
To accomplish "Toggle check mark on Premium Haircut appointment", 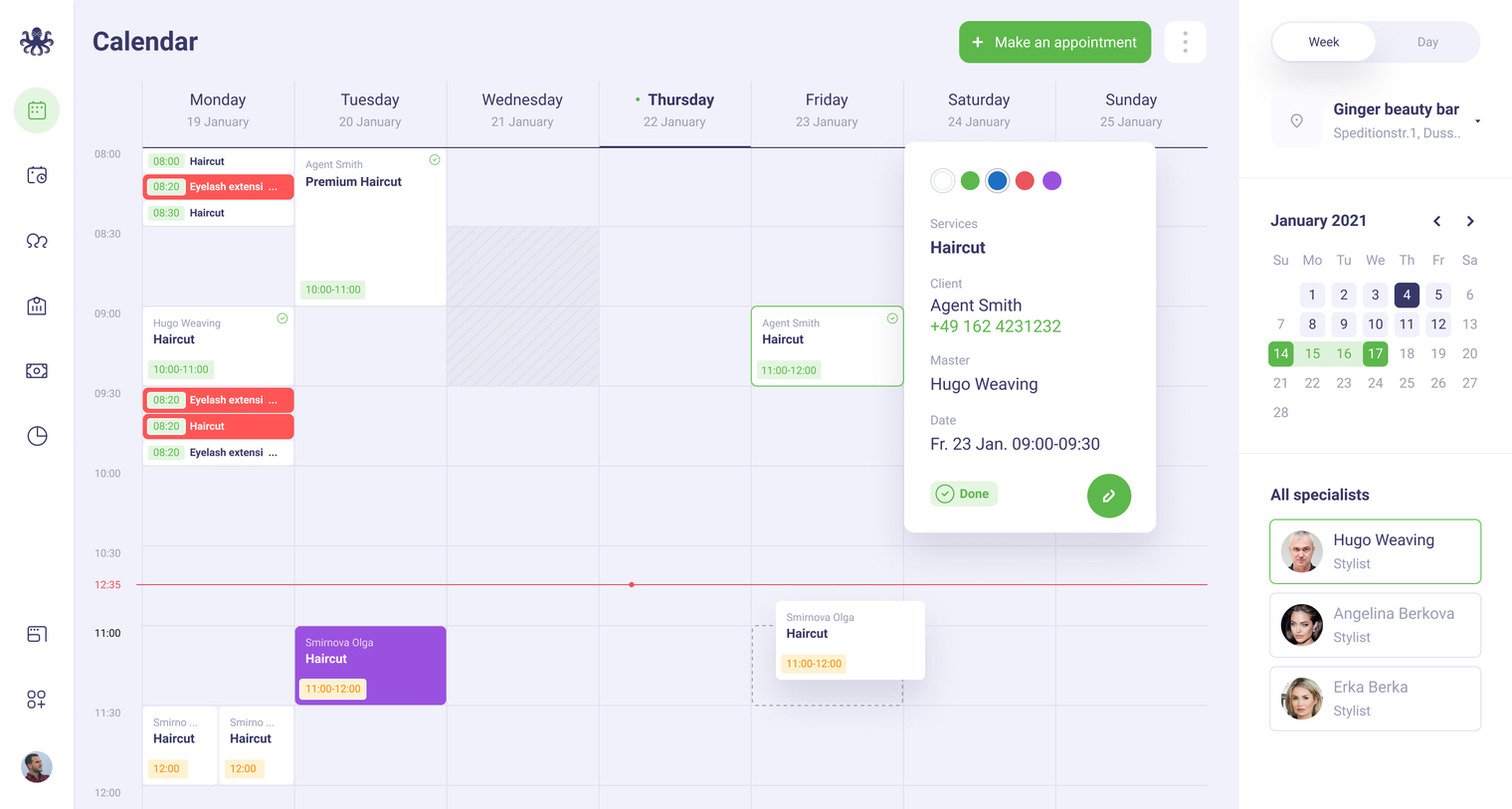I will click(x=435, y=160).
